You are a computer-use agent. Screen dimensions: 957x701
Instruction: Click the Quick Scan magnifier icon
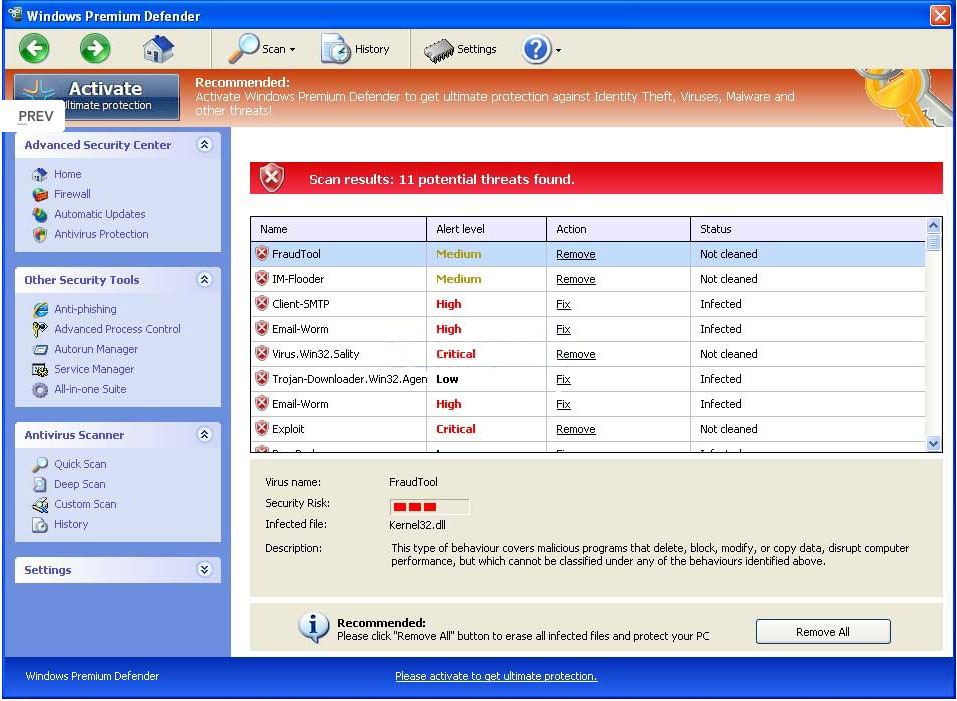[x=40, y=464]
